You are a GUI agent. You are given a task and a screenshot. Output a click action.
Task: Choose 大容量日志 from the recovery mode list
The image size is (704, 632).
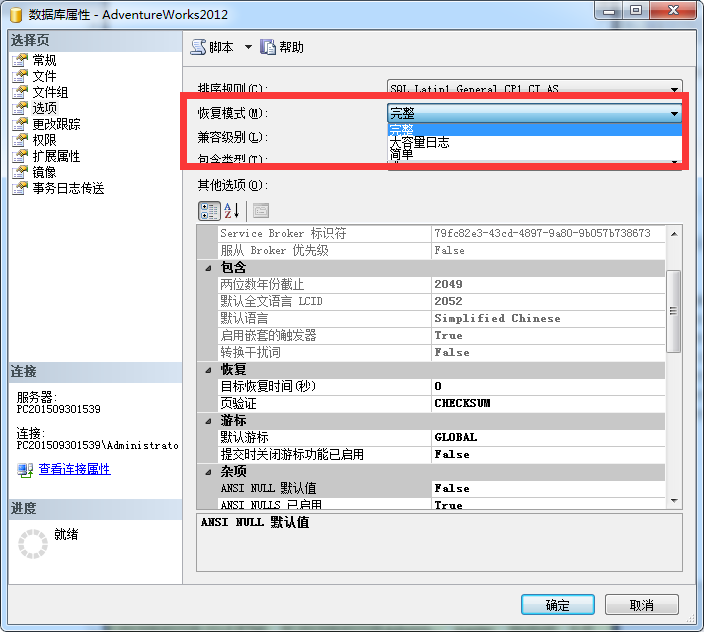click(420, 142)
